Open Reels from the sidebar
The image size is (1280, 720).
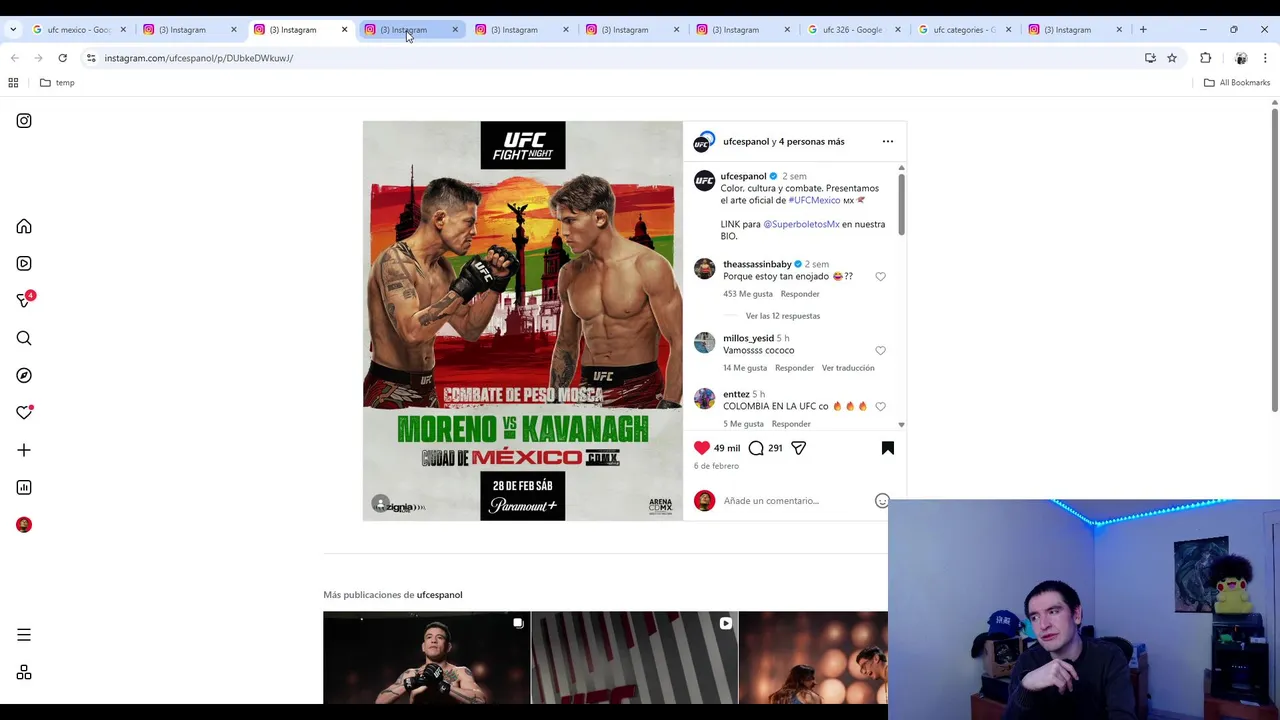(24, 264)
